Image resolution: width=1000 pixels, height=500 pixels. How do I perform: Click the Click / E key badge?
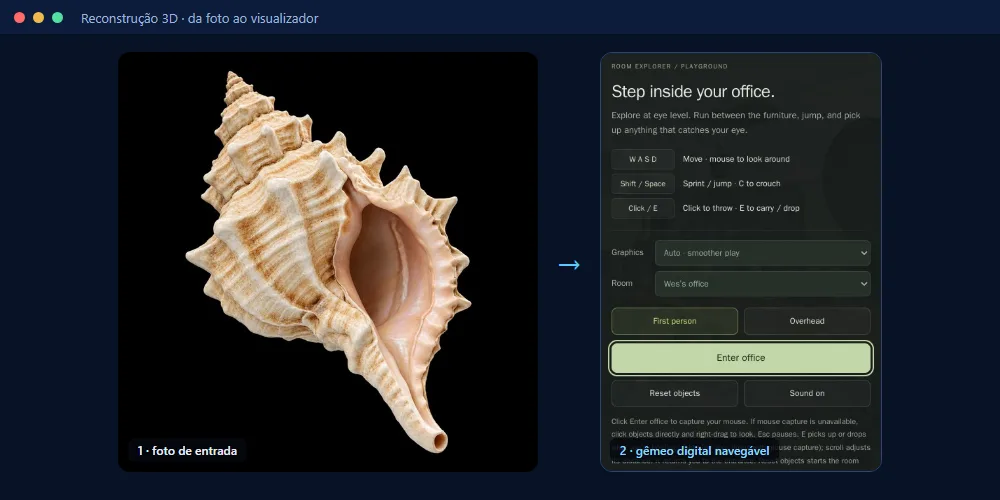642,208
